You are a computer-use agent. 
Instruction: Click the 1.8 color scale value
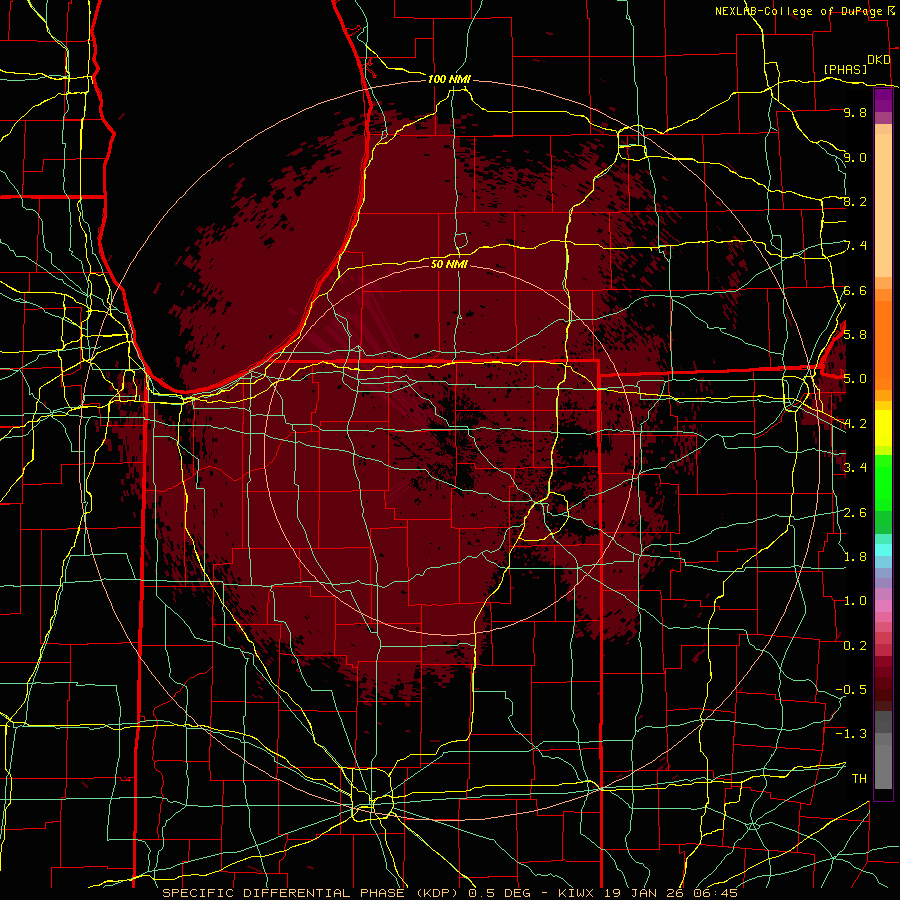coord(855,556)
